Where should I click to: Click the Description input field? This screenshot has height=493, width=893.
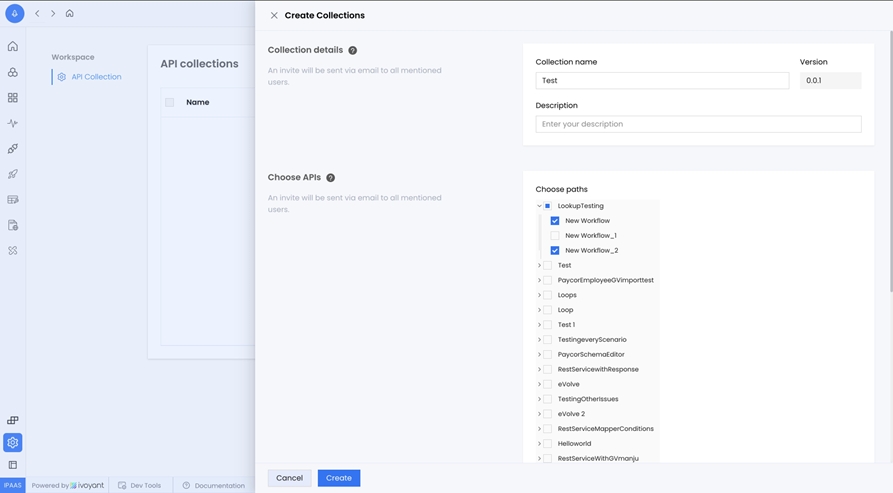coord(698,124)
